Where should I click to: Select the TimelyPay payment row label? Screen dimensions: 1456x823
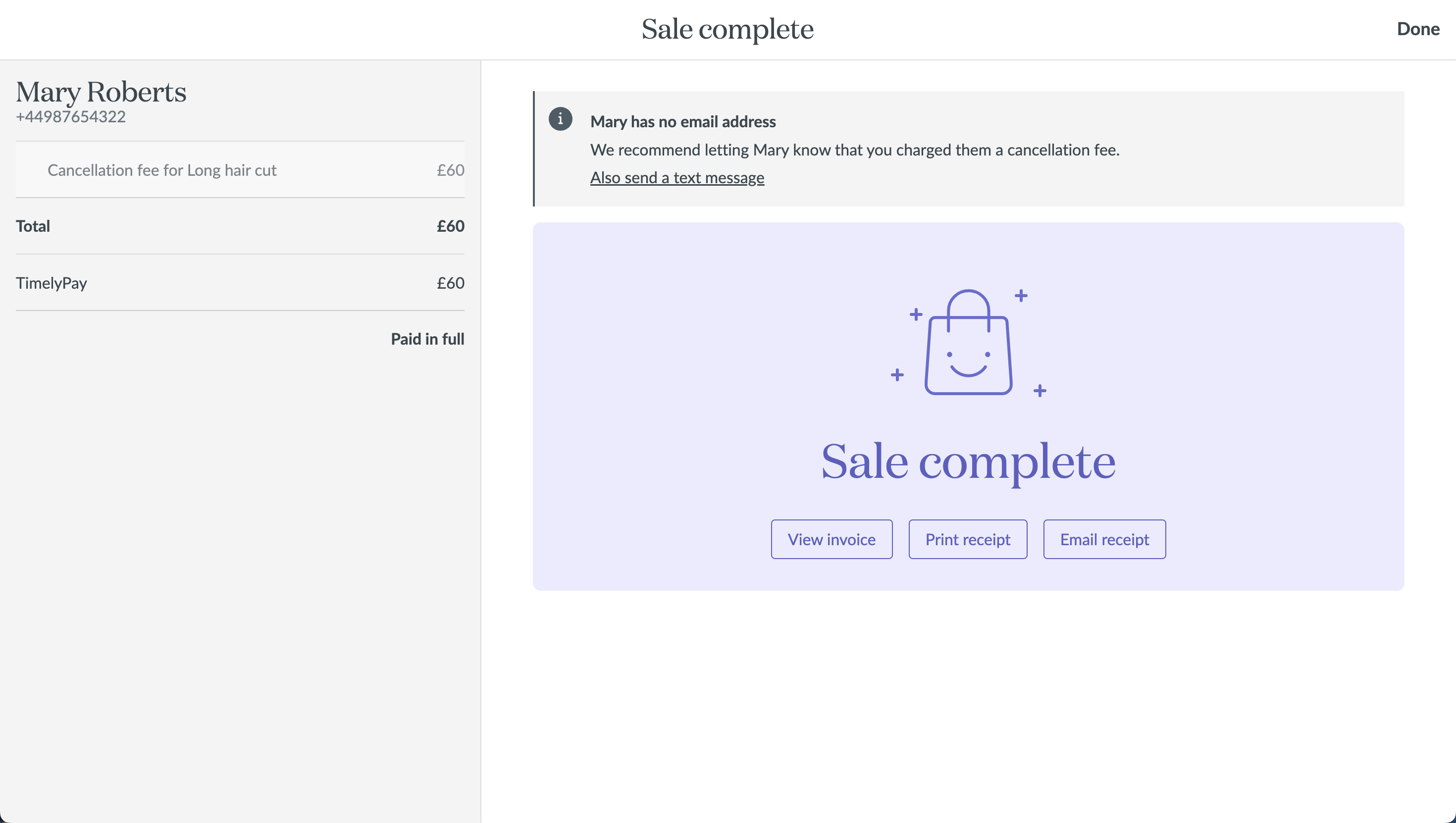pos(52,283)
